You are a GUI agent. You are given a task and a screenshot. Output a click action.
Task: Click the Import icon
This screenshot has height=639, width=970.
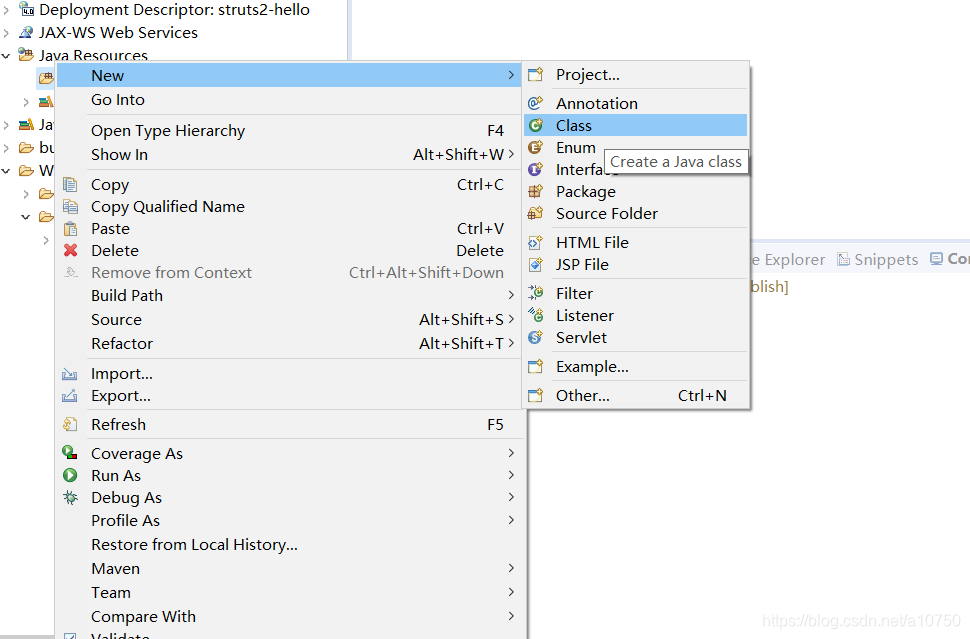[70, 374]
